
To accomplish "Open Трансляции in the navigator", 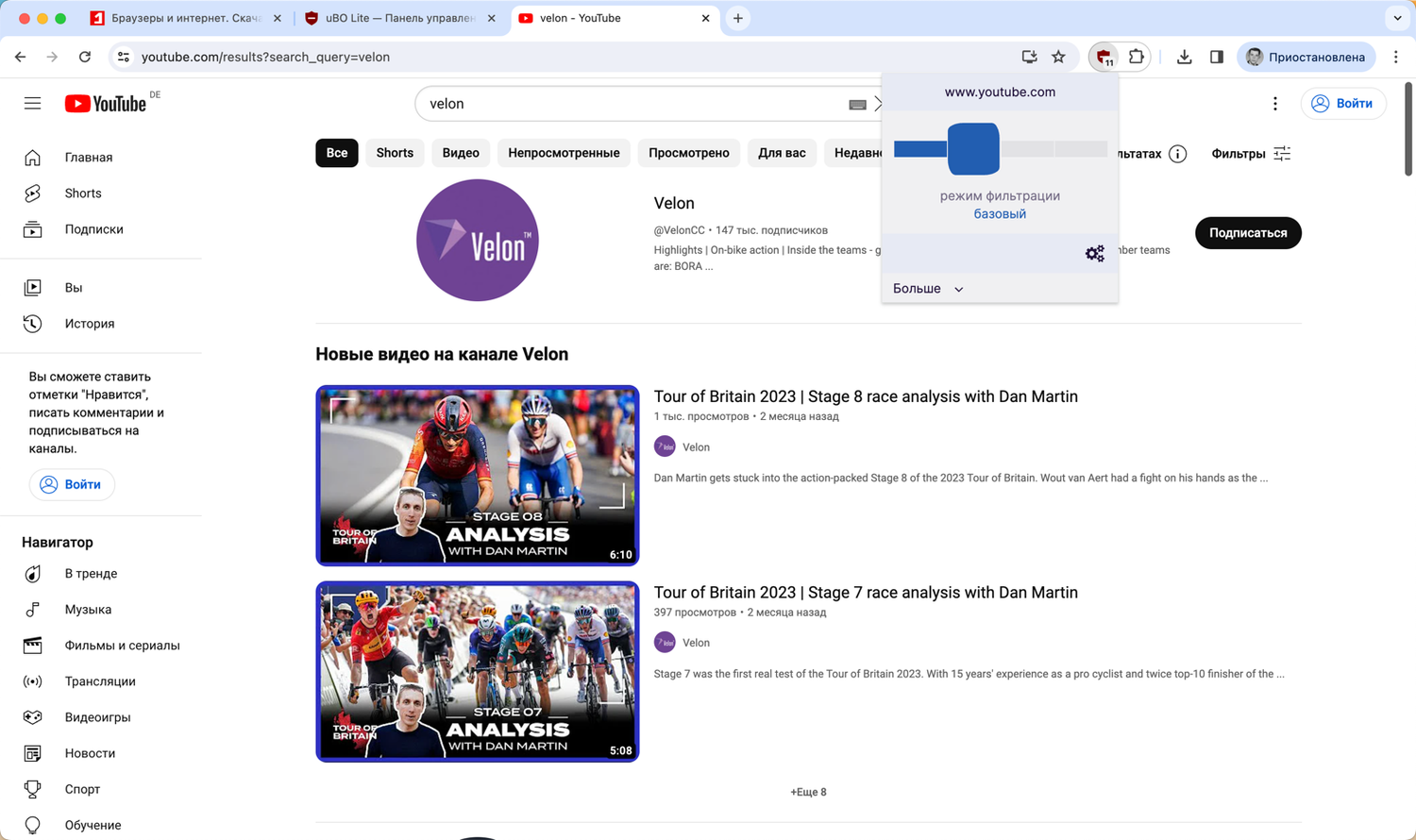I will coord(101,680).
